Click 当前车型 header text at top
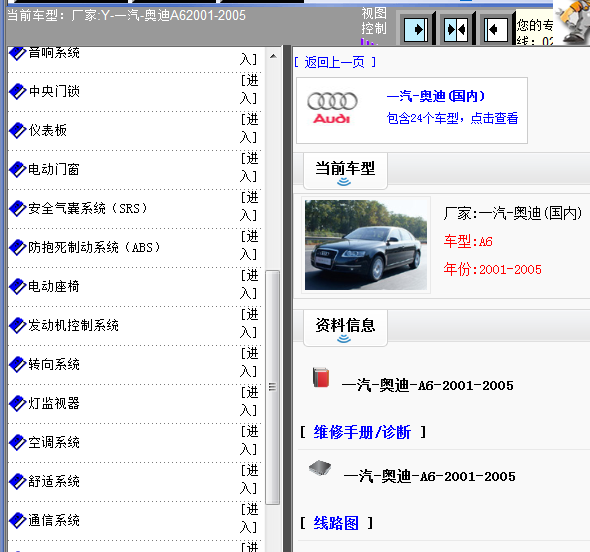Image resolution: width=590 pixels, height=552 pixels. (x=126, y=15)
